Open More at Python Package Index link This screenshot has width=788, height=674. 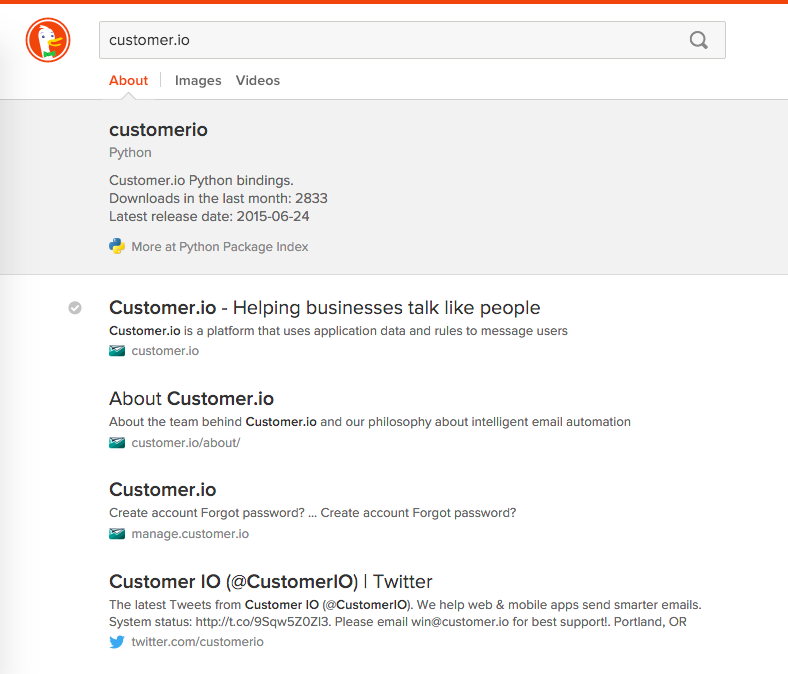[220, 247]
